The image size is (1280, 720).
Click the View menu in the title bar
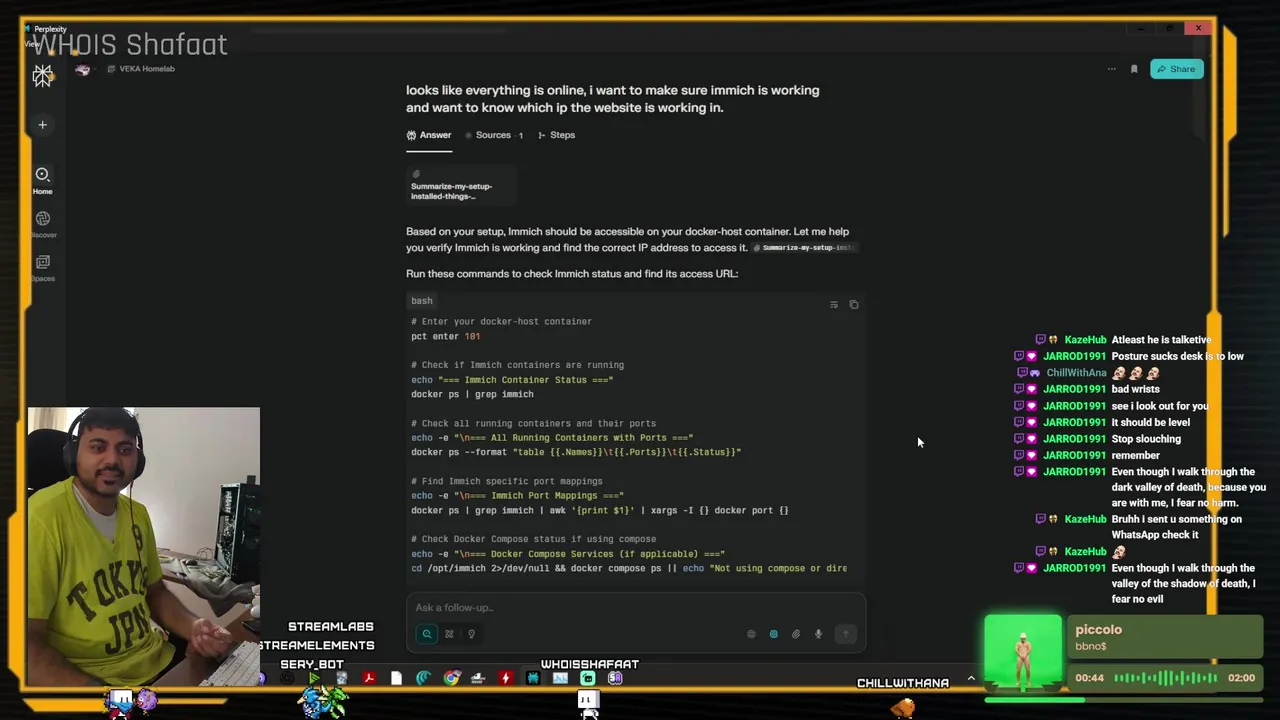click(31, 44)
